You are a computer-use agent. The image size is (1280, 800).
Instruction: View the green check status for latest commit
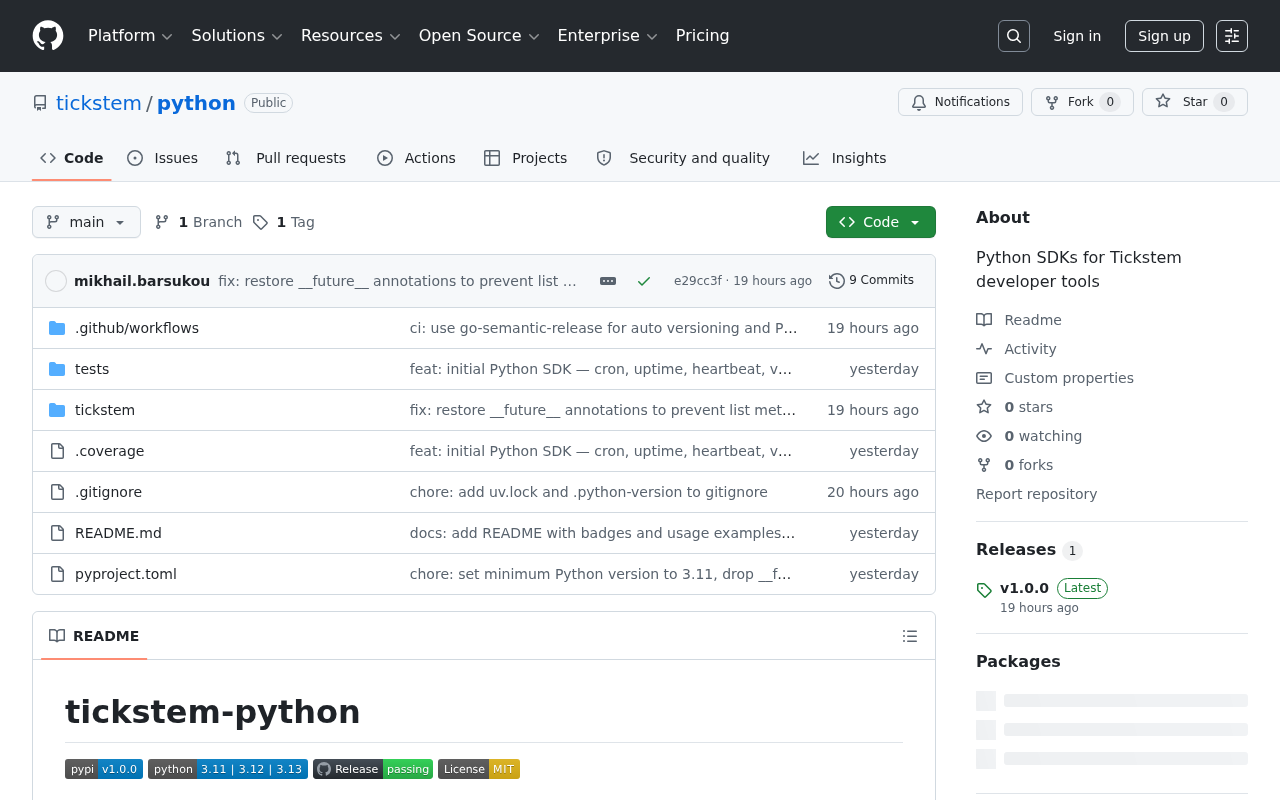coord(644,281)
